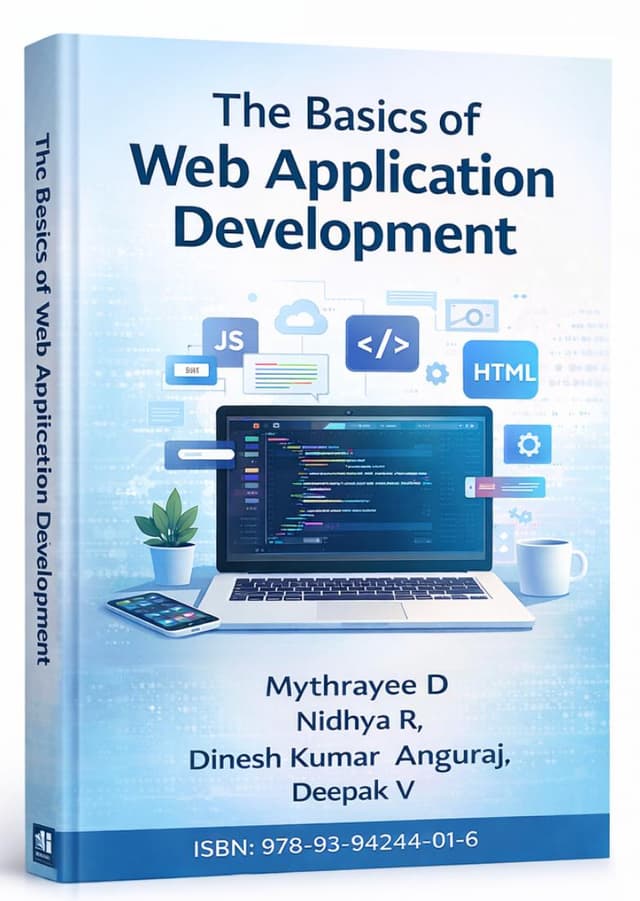This screenshot has width=640, height=901.
Task: Click the picture frame icon above HTML
Action: [471, 315]
